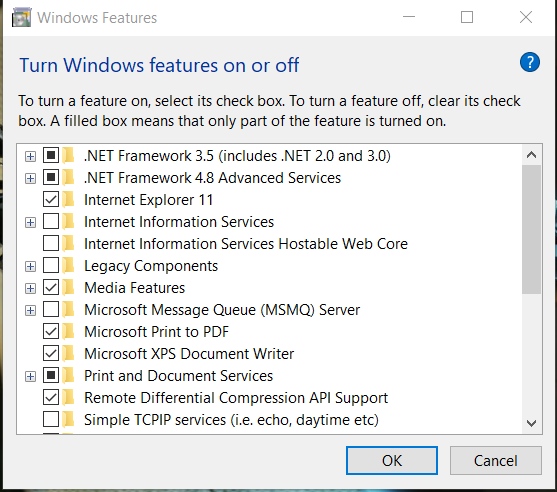Uncheck Microsoft XPS Document Writer checkbox
Image resolution: width=557 pixels, height=492 pixels.
click(x=51, y=353)
